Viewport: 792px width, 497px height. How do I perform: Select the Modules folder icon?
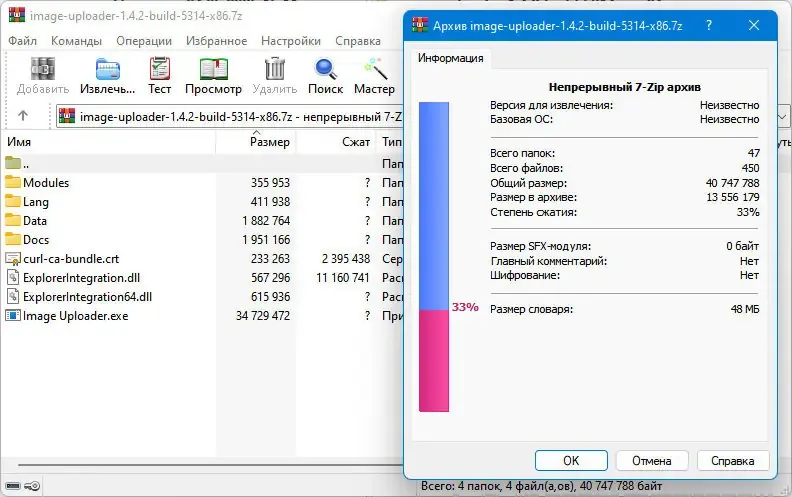[13, 182]
